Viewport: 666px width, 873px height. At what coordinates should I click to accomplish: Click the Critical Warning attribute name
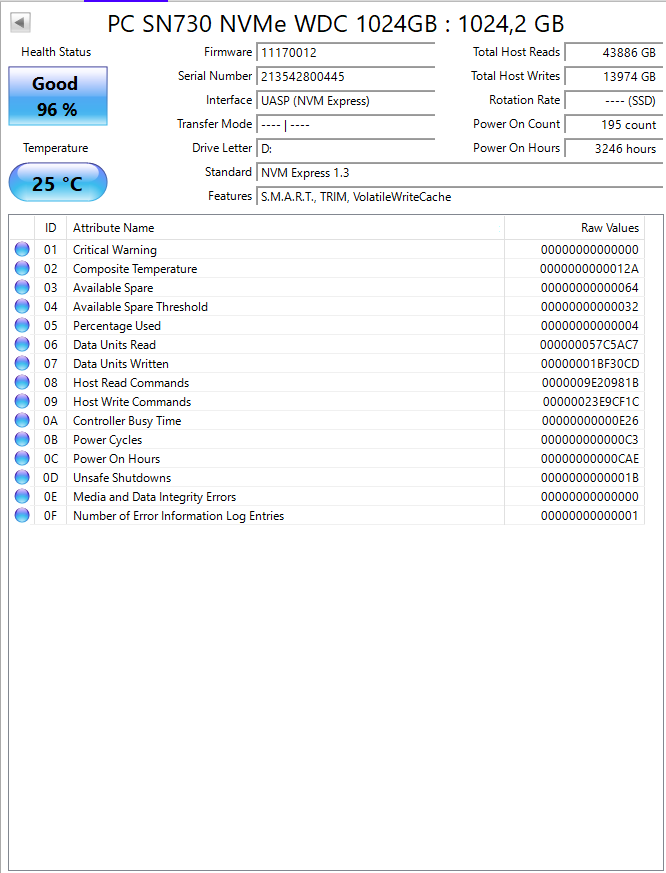115,250
